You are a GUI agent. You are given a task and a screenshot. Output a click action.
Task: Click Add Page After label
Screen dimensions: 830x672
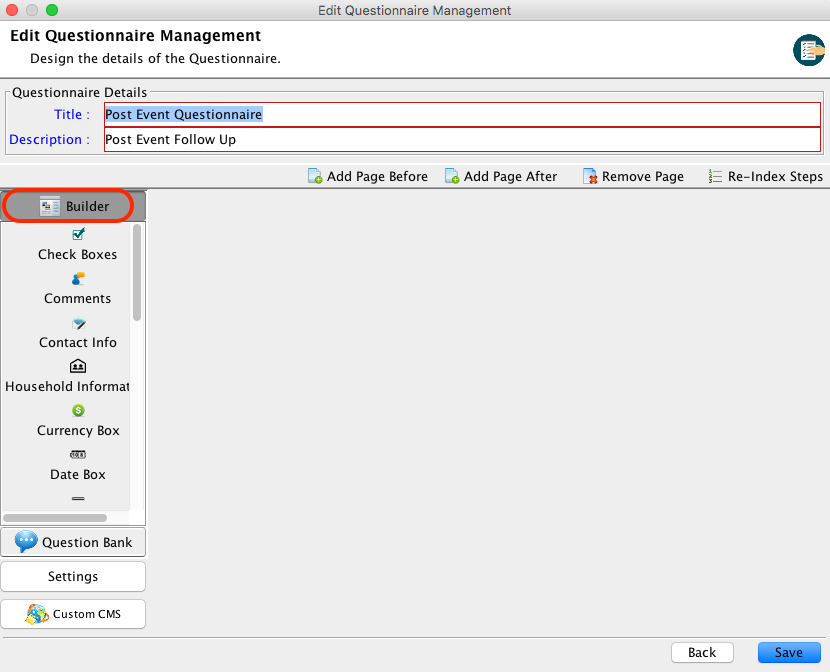tap(510, 176)
